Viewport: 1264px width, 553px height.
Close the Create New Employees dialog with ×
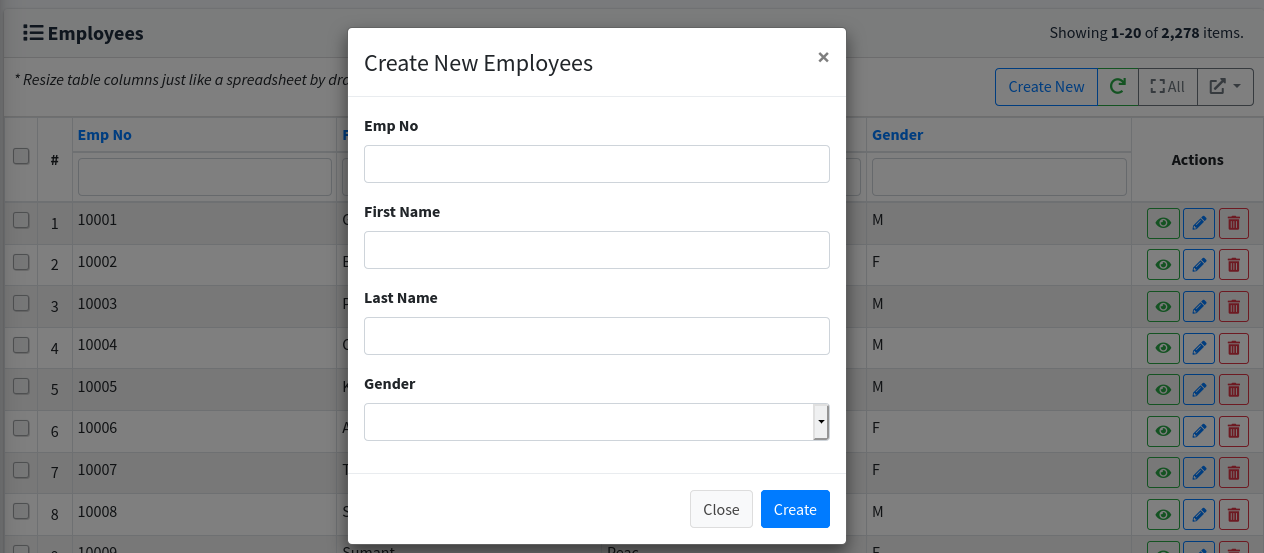(x=823, y=57)
